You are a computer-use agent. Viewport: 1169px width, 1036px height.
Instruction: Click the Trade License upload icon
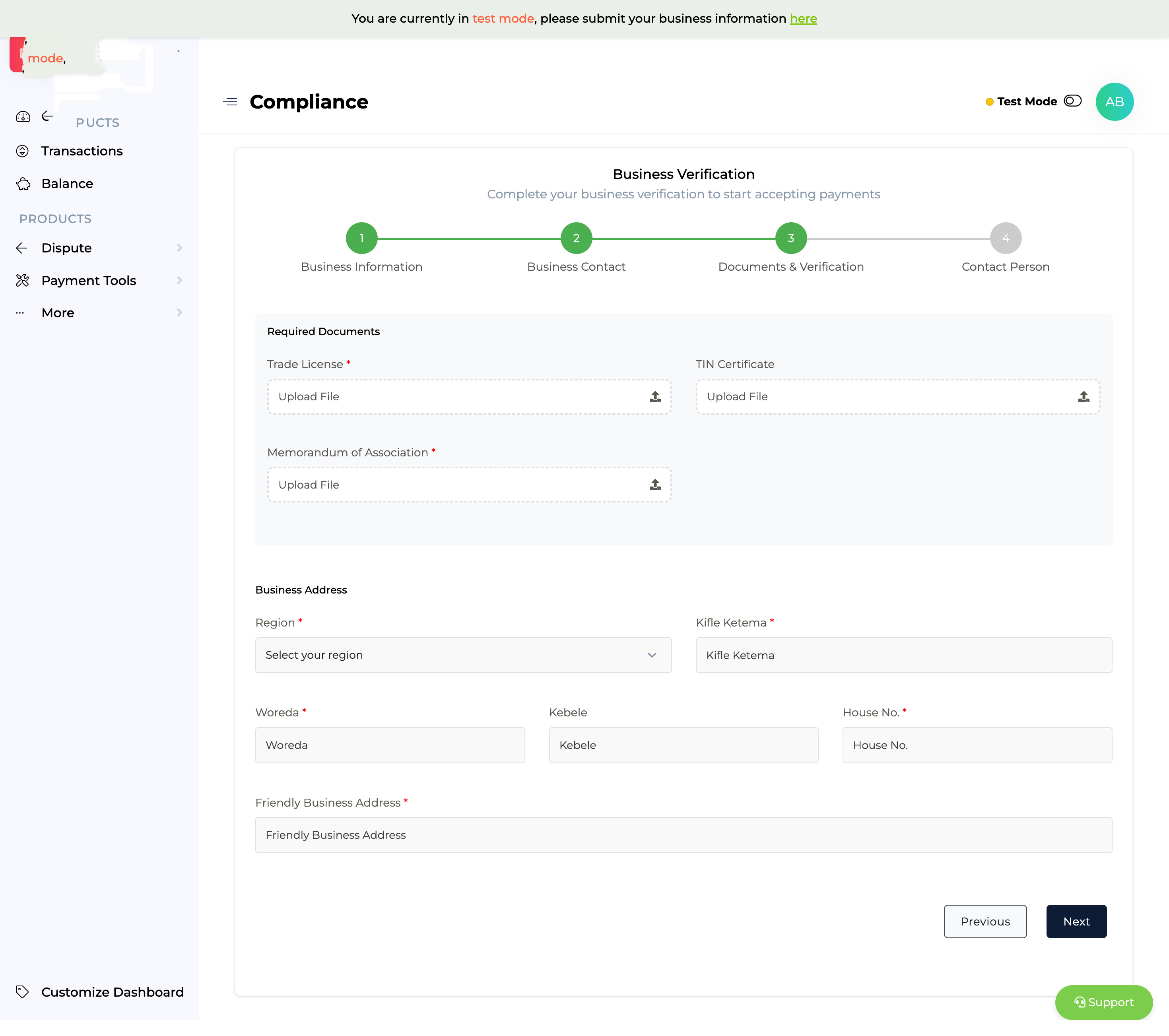655,397
